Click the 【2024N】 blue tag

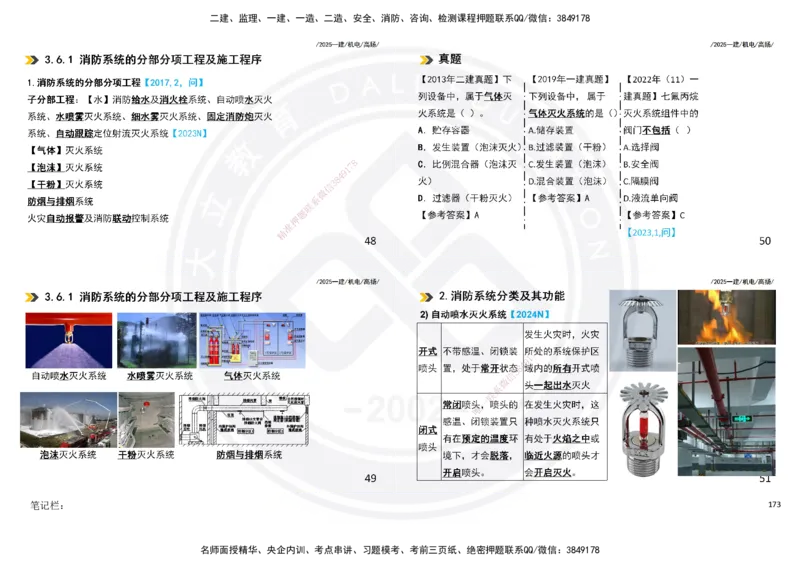click(x=530, y=315)
